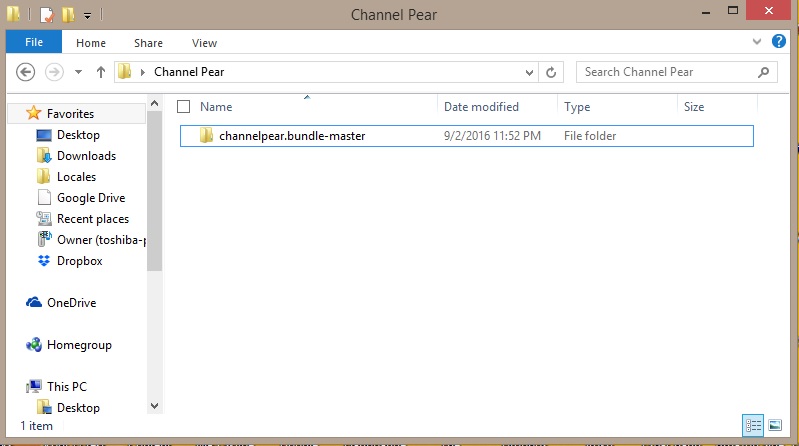Sort by the Name column header
Screen dimensions: 799x446
216,107
